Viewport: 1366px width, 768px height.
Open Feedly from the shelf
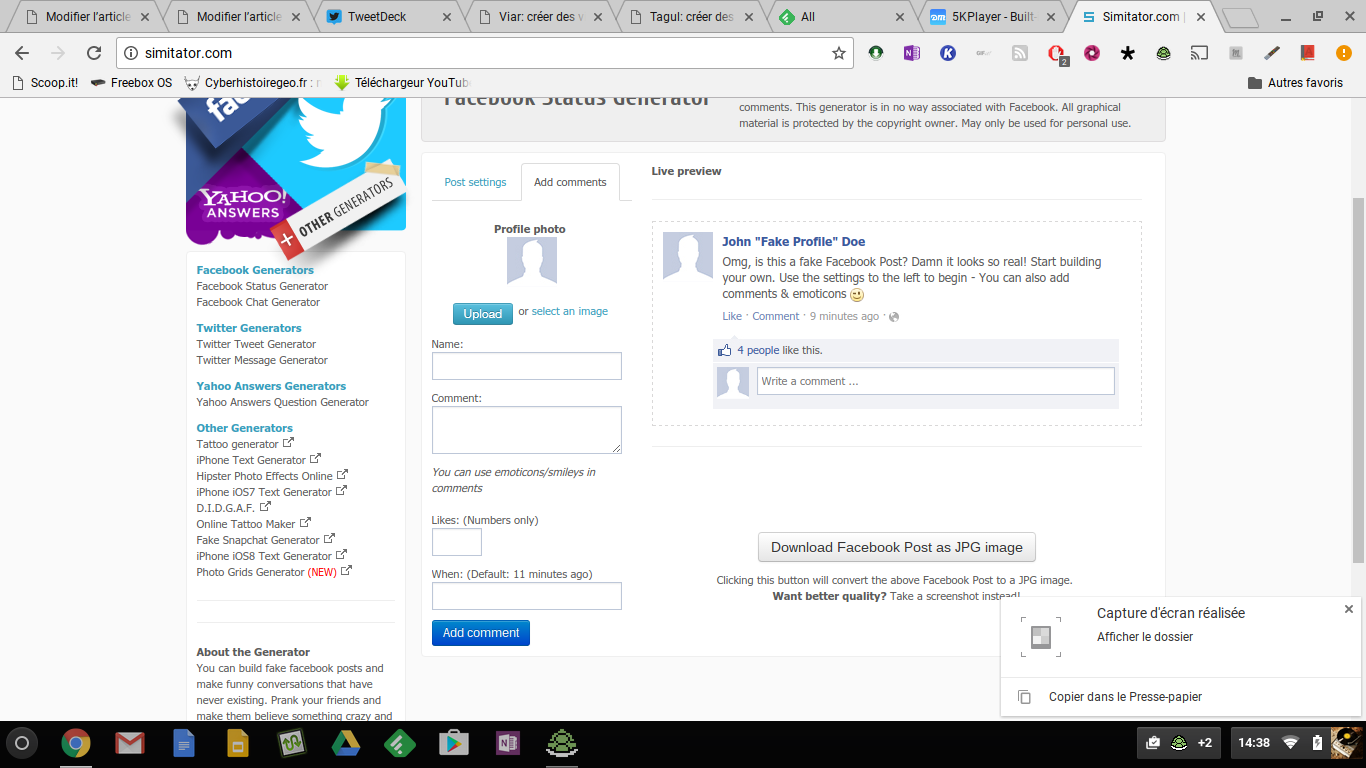pyautogui.click(x=399, y=743)
